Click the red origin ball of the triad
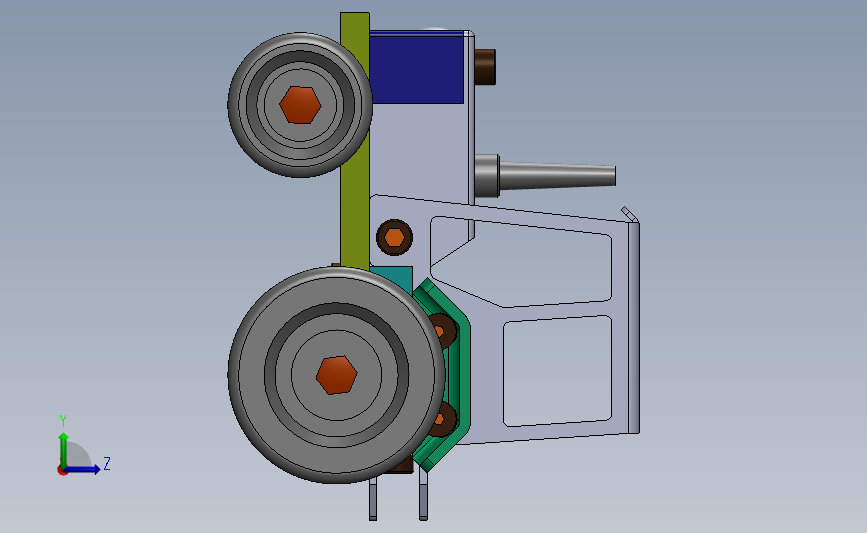The width and height of the screenshot is (867, 533). 62,470
